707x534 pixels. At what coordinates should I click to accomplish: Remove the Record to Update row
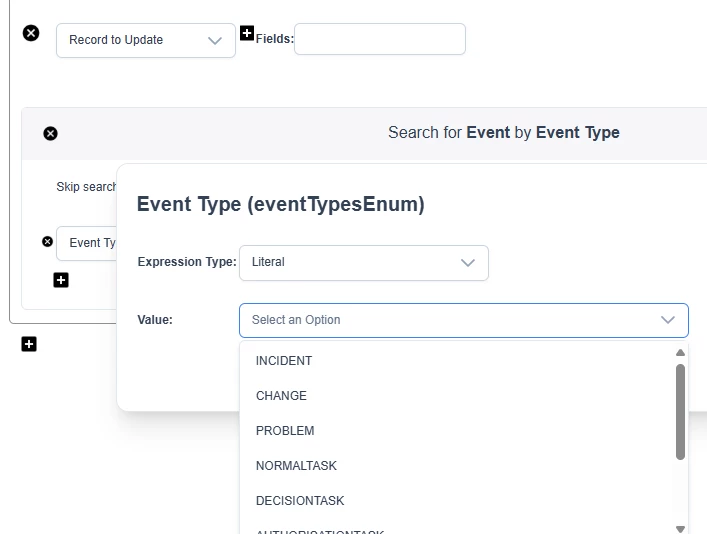coord(31,33)
